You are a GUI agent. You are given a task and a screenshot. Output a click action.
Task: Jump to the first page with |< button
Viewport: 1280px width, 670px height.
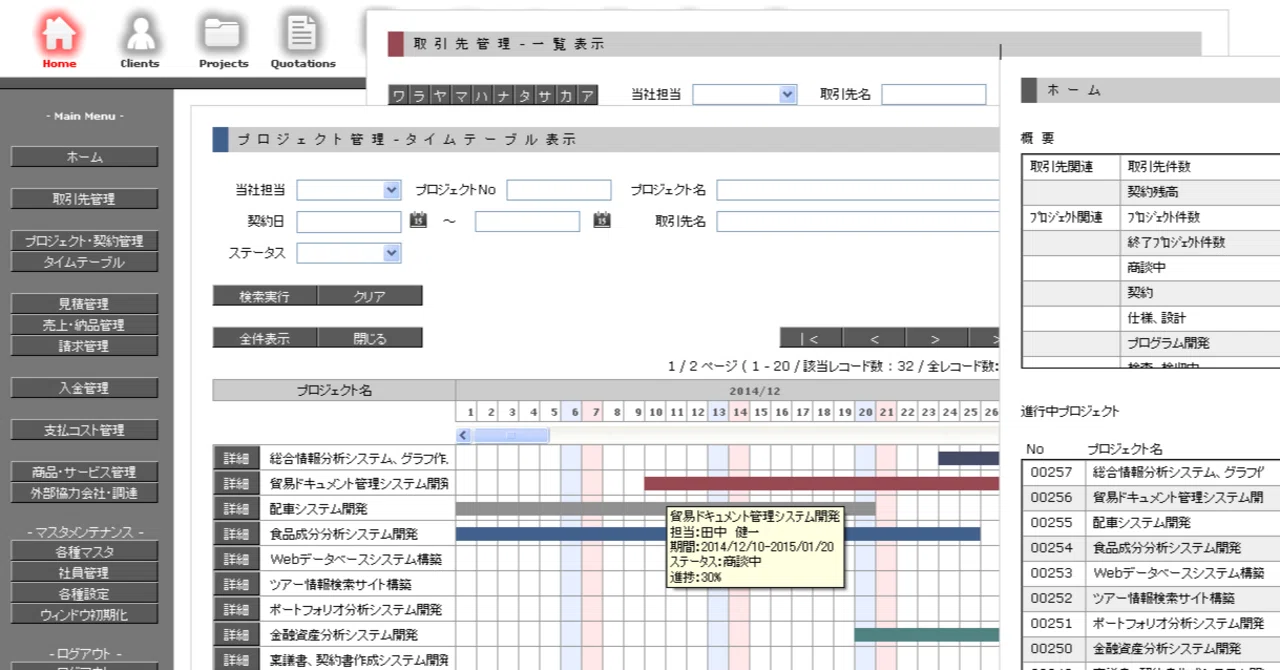click(x=811, y=338)
